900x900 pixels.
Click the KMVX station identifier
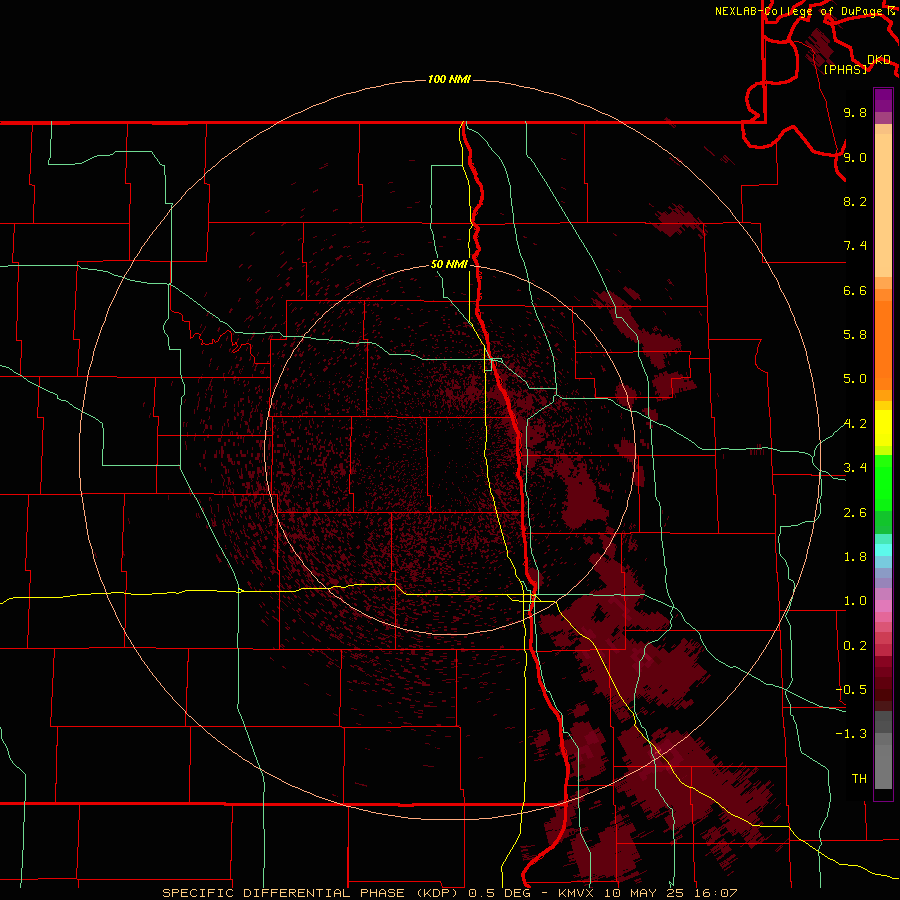pos(574,893)
